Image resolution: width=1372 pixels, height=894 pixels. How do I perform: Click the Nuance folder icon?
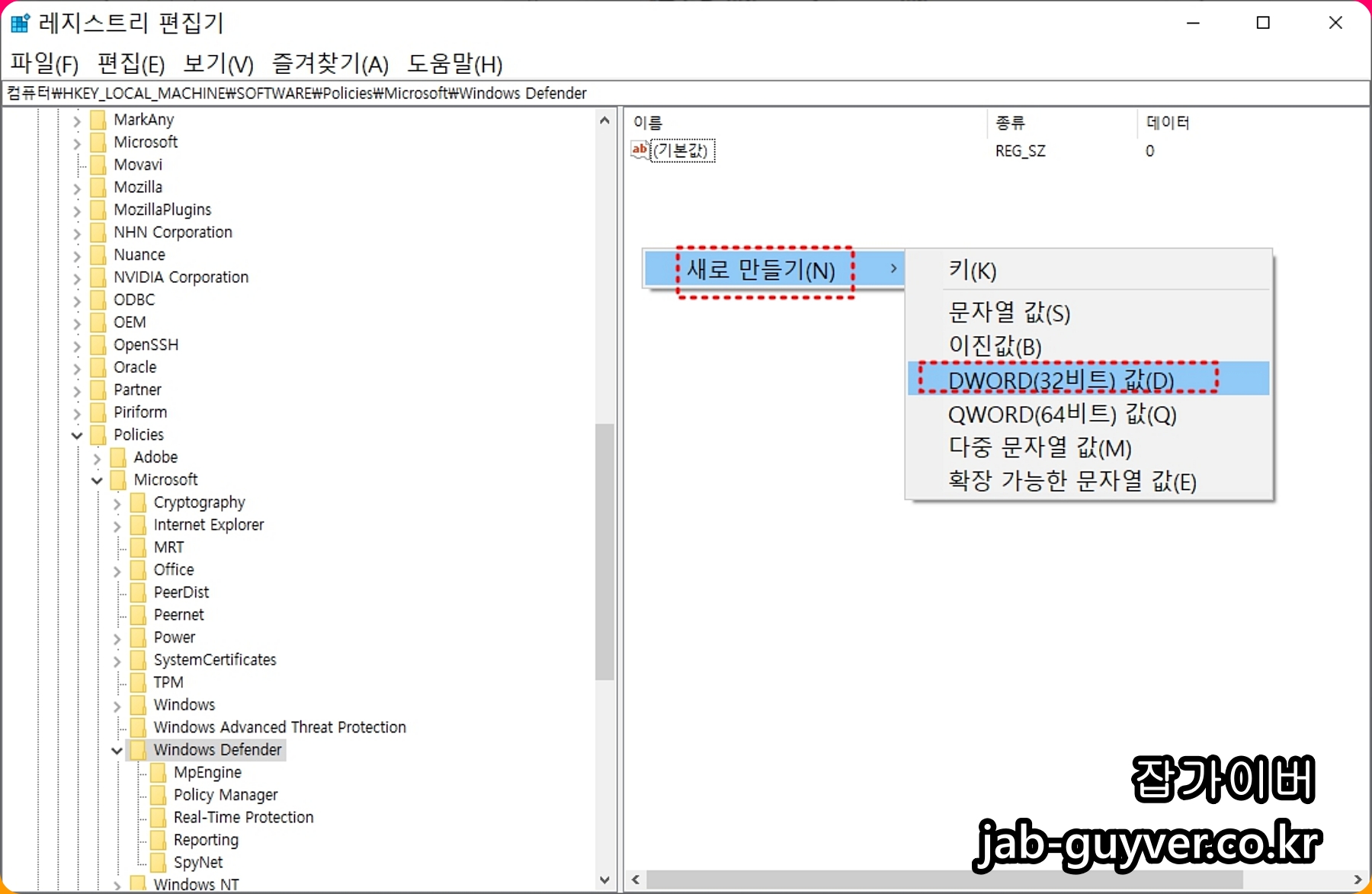[x=98, y=255]
